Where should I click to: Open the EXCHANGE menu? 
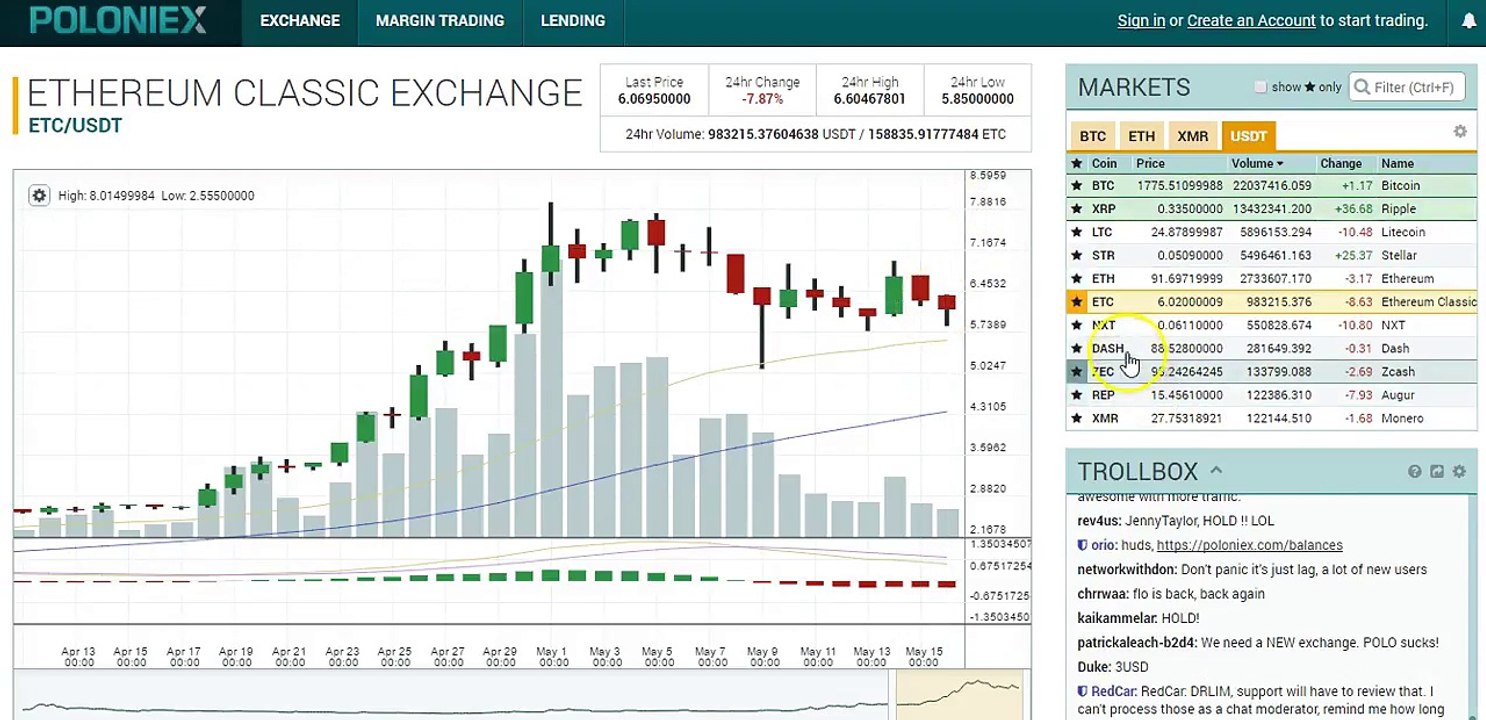[300, 21]
